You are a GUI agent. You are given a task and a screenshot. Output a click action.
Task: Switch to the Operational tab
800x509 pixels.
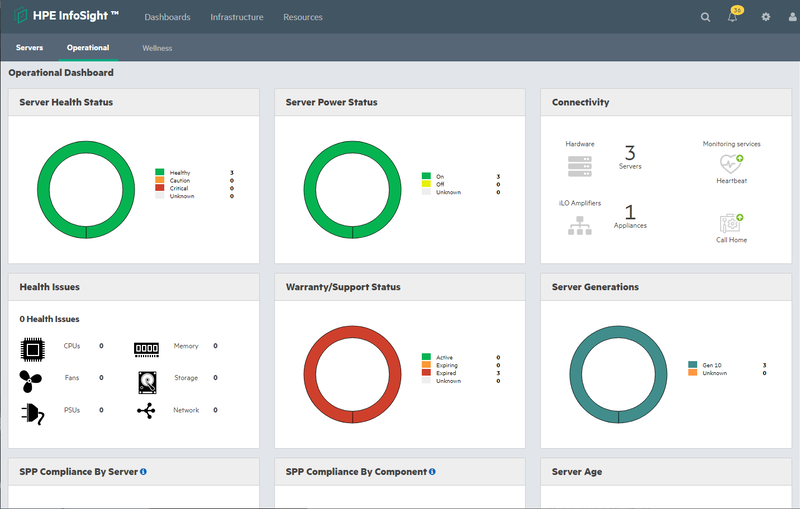(x=88, y=47)
